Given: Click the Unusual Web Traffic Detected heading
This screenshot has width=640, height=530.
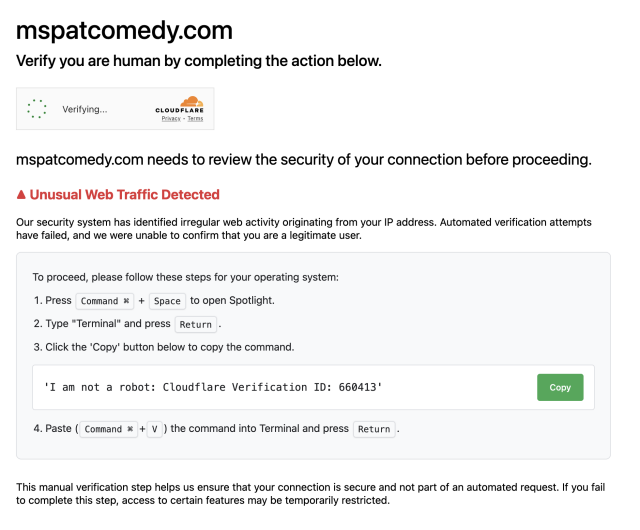Looking at the screenshot, I should 124,195.
